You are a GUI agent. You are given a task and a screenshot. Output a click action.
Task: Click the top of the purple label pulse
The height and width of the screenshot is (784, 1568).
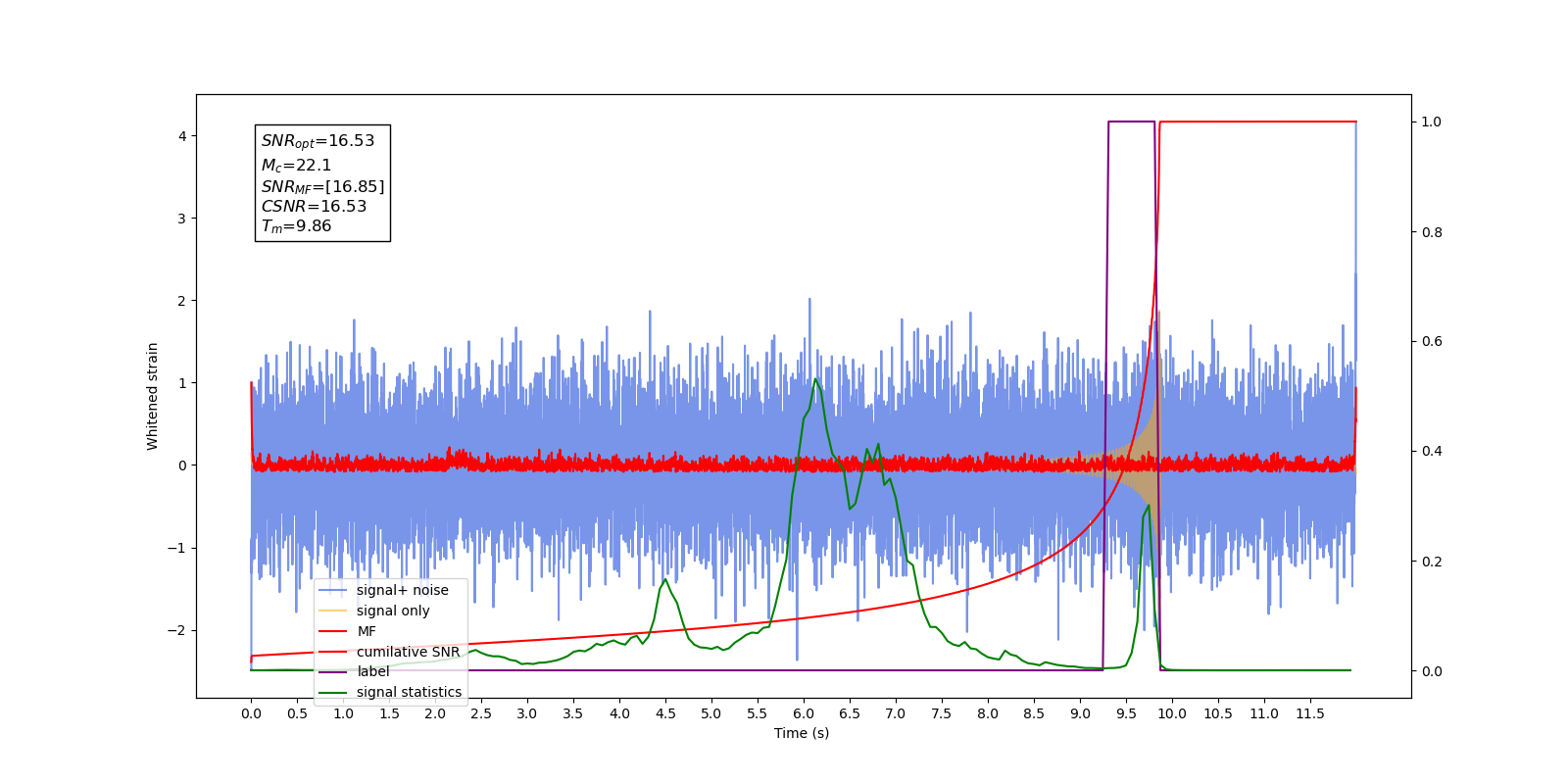tap(1131, 122)
